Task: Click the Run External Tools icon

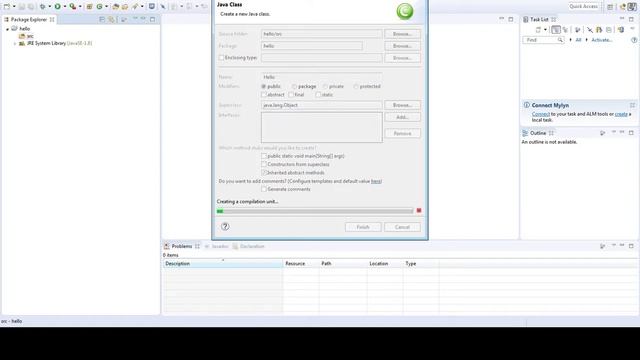Action: [x=73, y=7]
